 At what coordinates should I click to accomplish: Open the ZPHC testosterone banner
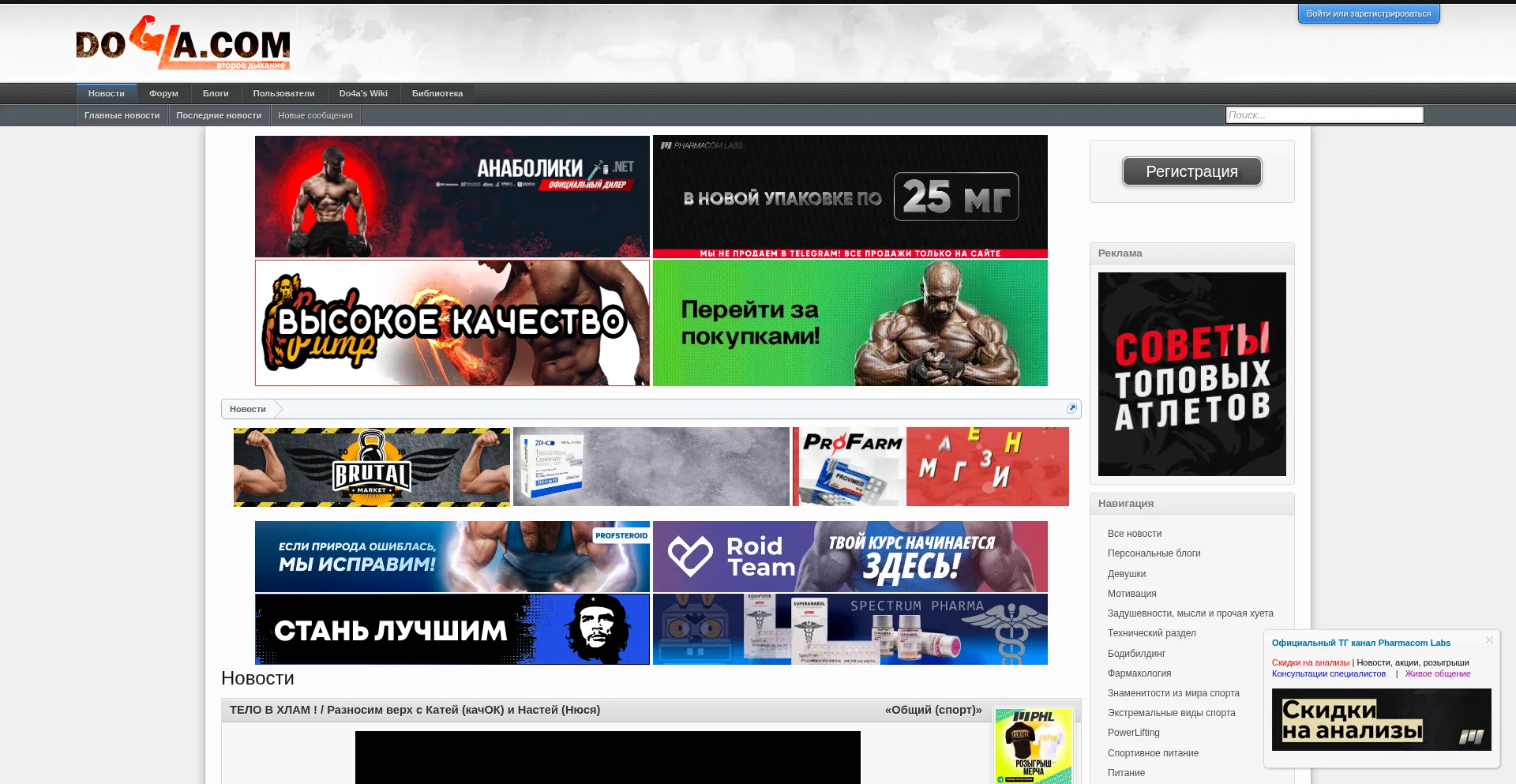pyautogui.click(x=651, y=467)
